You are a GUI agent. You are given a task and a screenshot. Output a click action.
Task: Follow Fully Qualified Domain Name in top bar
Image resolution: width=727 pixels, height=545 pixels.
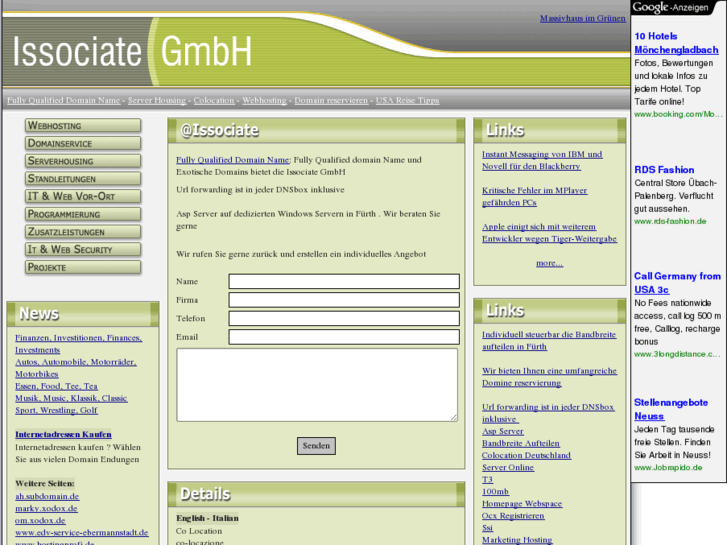tap(63, 101)
